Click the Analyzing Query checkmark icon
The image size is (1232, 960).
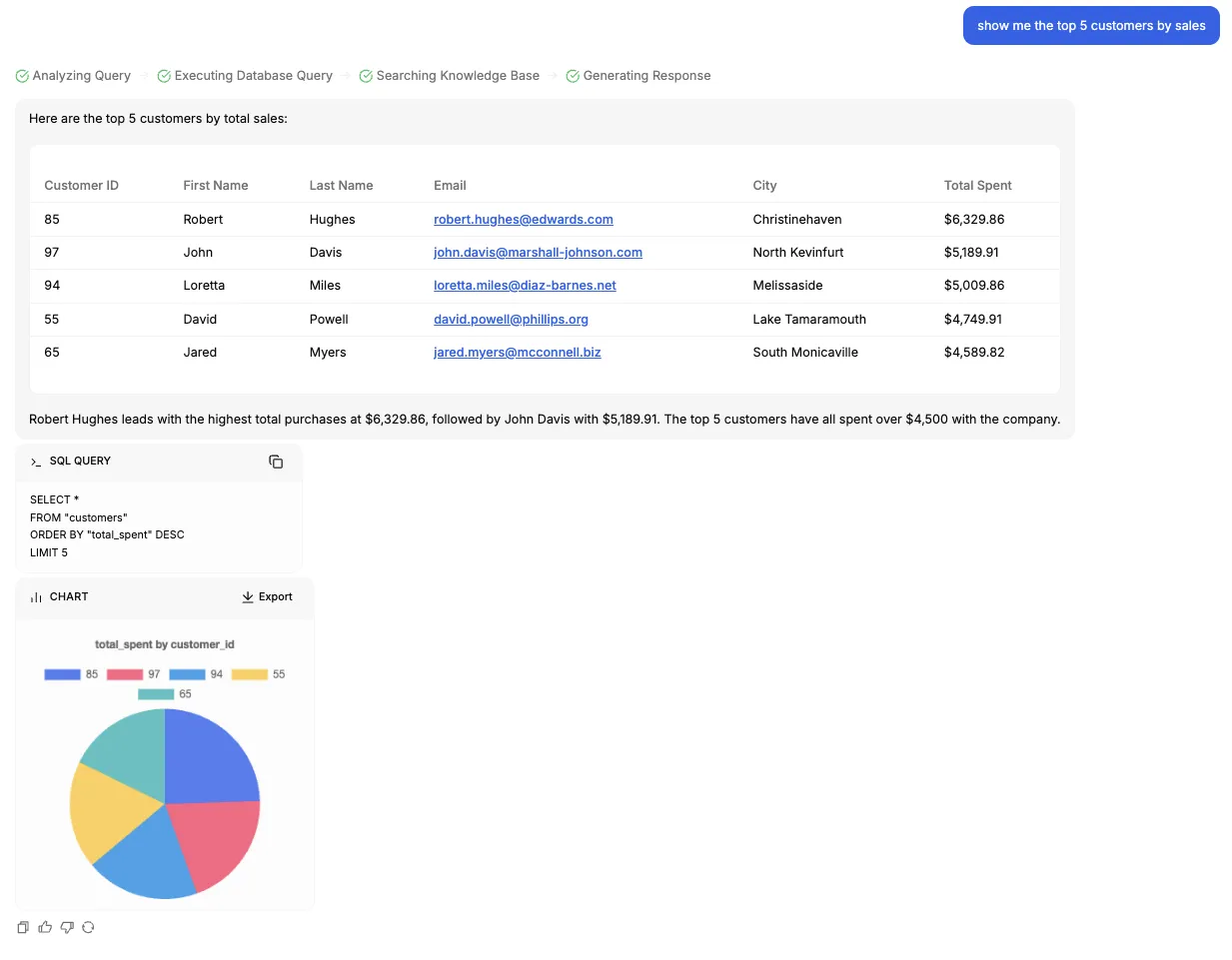[22, 76]
